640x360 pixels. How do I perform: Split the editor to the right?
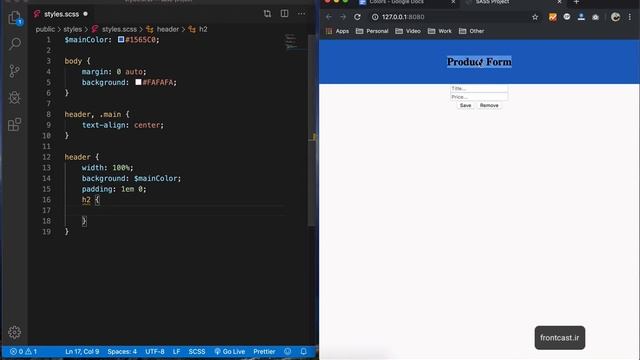click(x=284, y=14)
